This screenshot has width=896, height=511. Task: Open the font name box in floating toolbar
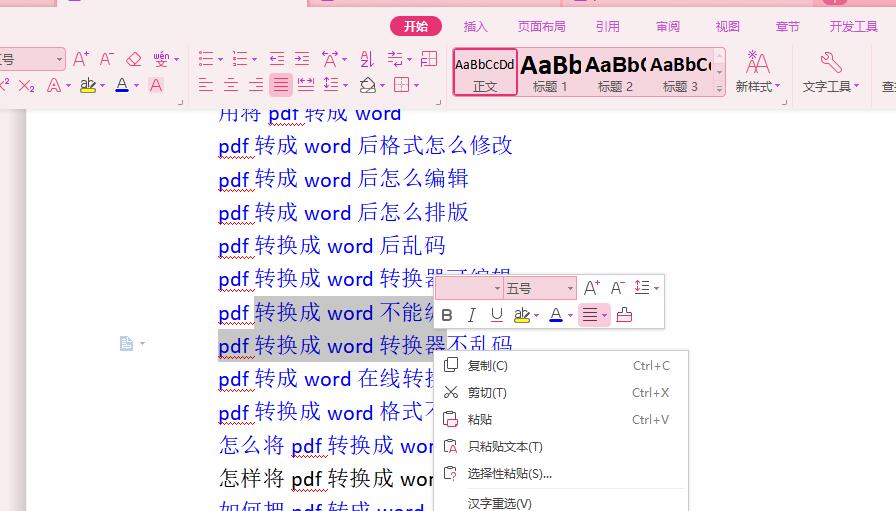(x=468, y=288)
